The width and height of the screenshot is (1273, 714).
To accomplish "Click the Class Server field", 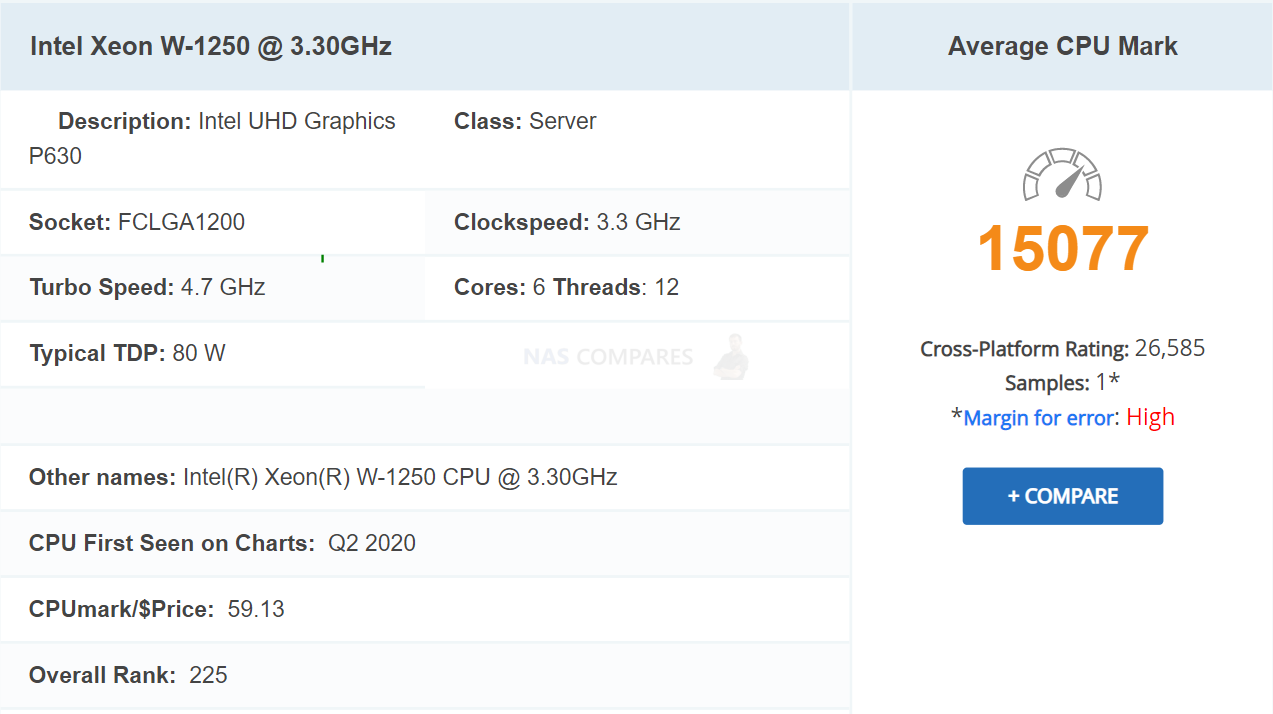I will click(525, 121).
